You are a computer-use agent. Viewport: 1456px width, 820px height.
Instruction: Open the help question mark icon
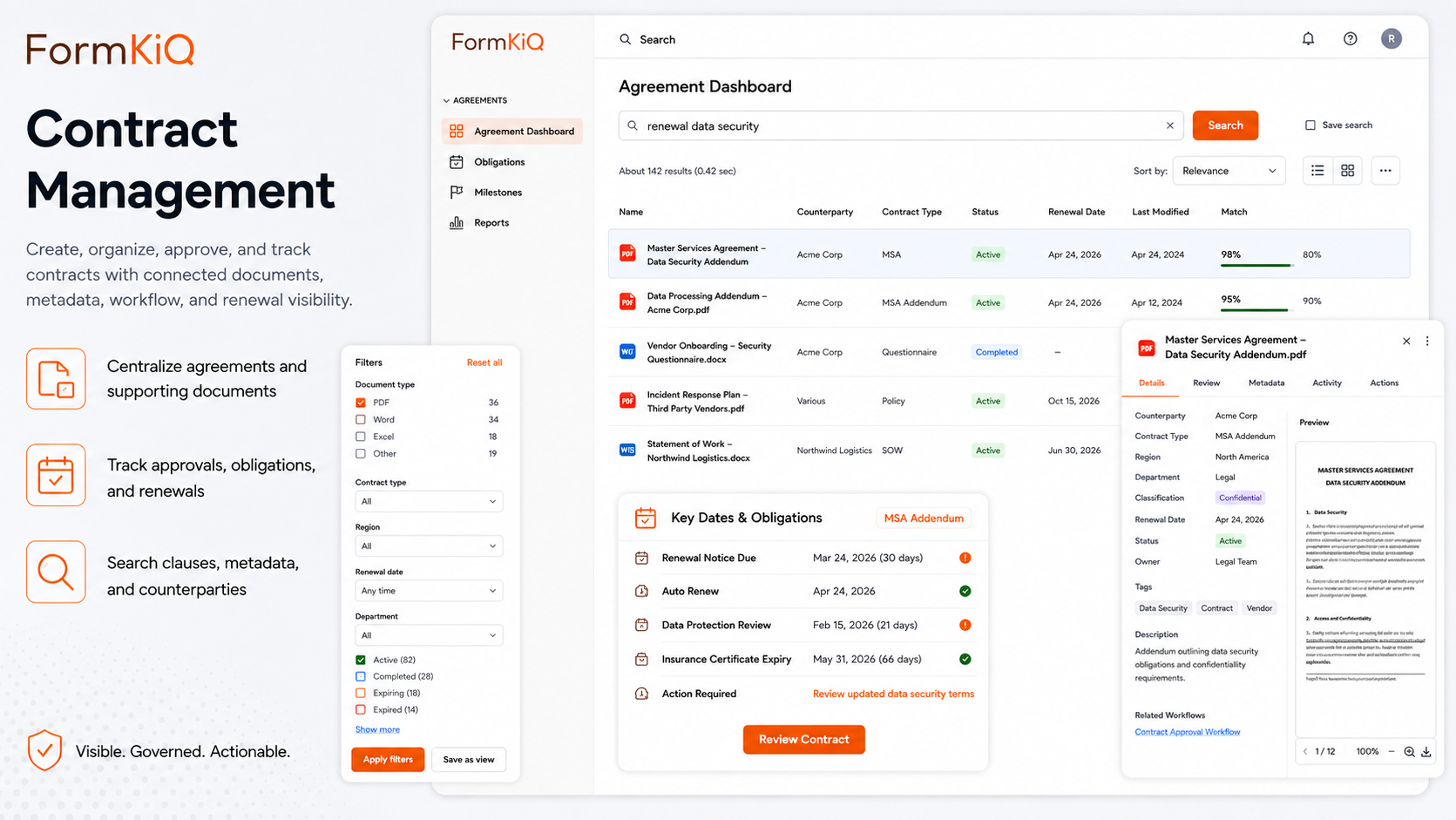pyautogui.click(x=1350, y=38)
